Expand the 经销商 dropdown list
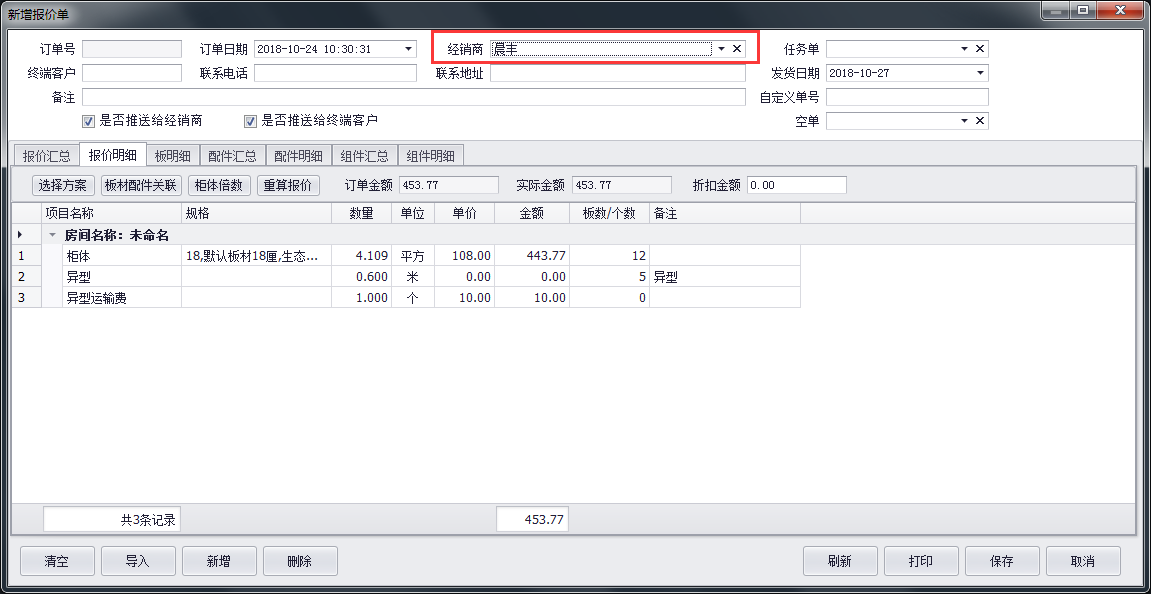This screenshot has width=1151, height=594. (x=721, y=49)
